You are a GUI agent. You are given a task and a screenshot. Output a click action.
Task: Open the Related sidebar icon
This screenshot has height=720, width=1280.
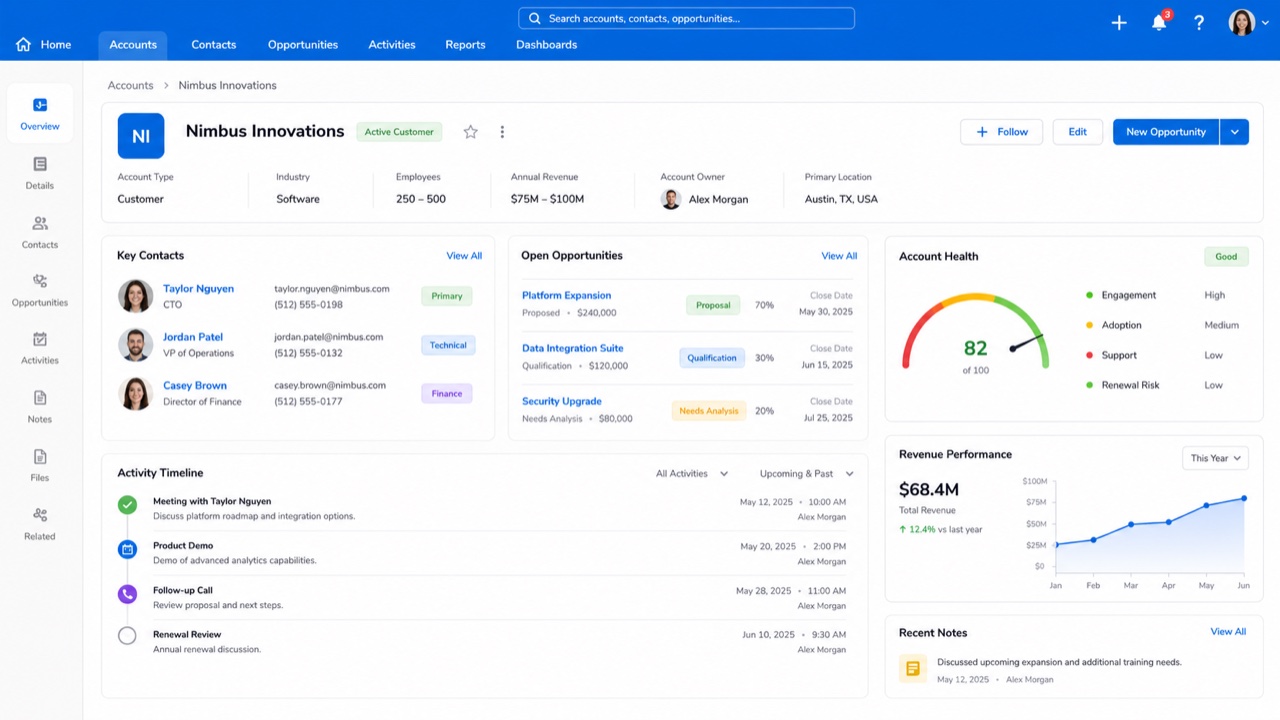[x=40, y=515]
